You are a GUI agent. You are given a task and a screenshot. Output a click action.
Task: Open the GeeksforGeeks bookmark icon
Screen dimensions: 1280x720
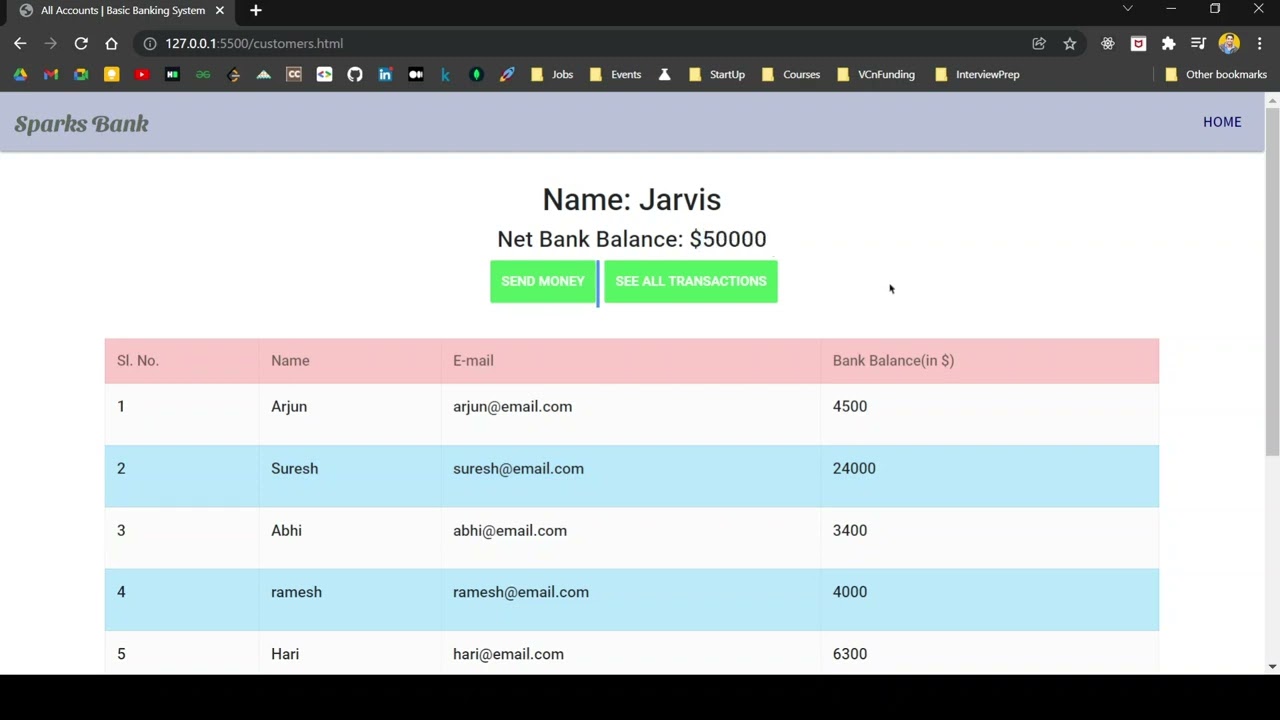(x=203, y=74)
